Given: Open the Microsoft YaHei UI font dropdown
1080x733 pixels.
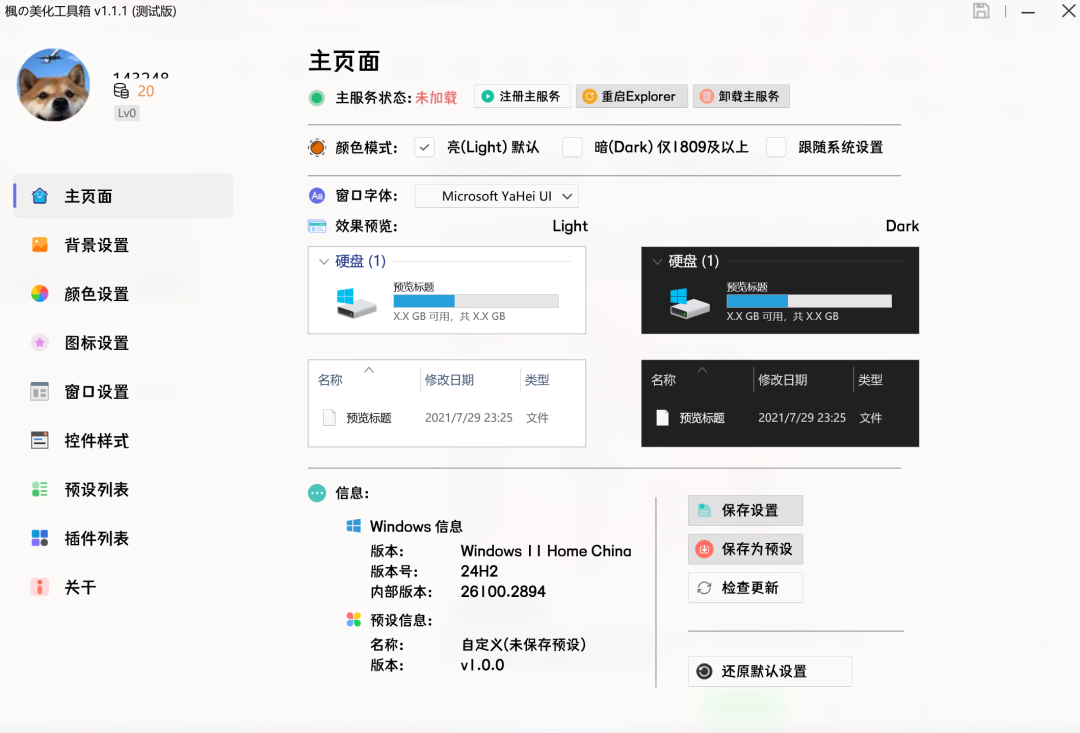Looking at the screenshot, I should click(x=497, y=196).
